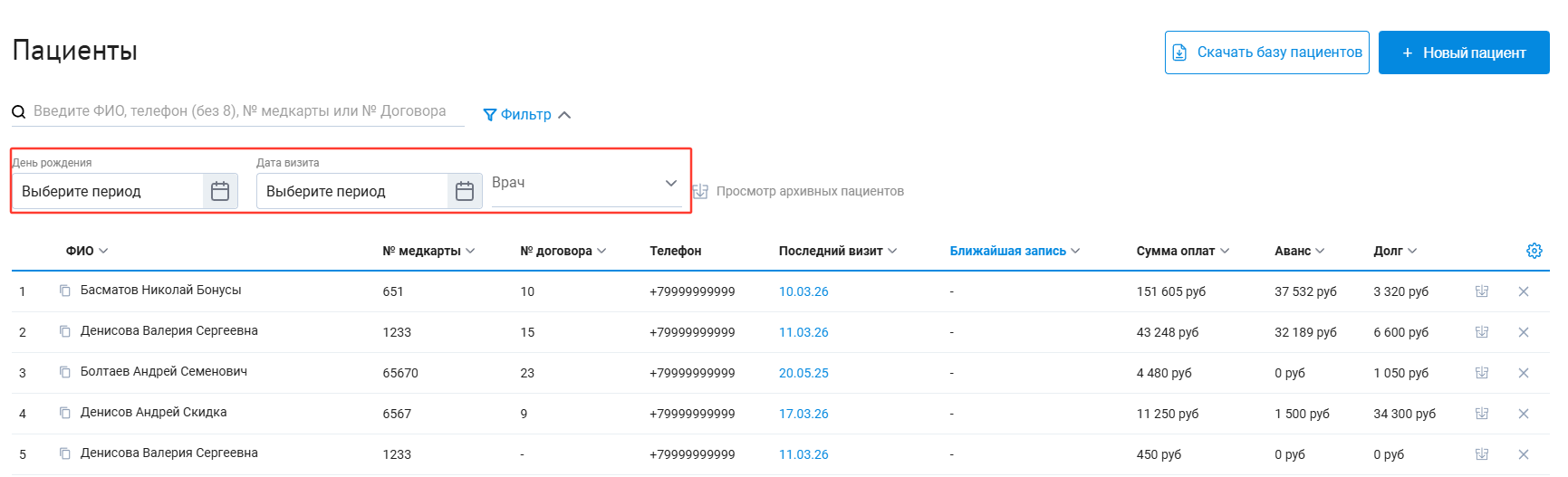Sort by Ближайшая запись column
Image resolution: width=1568 pixels, height=477 pixels.
point(1015,251)
